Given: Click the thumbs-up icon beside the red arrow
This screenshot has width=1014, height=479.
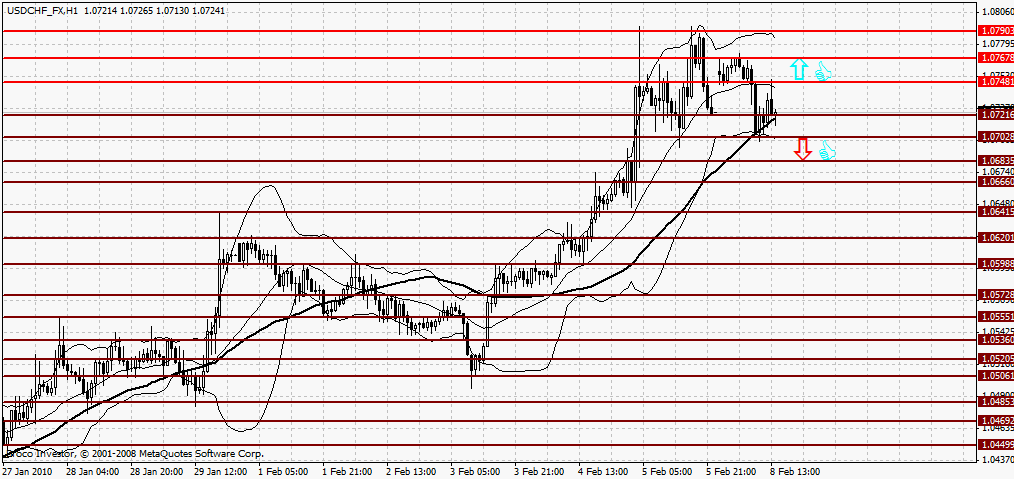Looking at the screenshot, I should tap(828, 151).
